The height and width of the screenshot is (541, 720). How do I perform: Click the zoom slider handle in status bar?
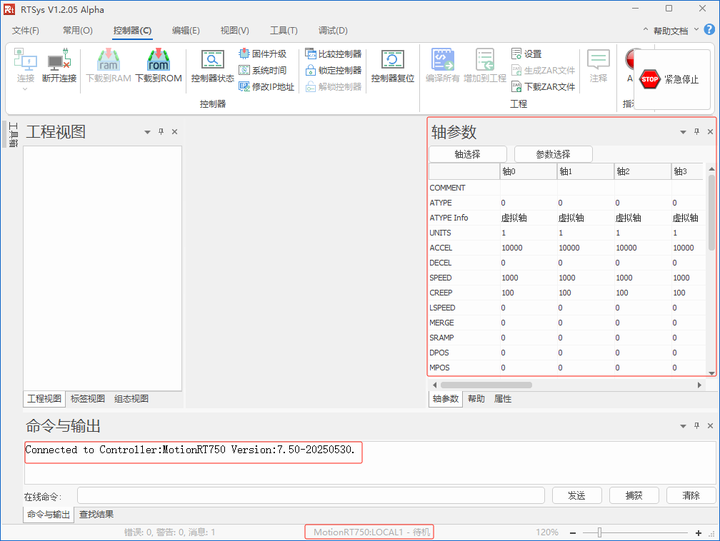click(x=600, y=533)
